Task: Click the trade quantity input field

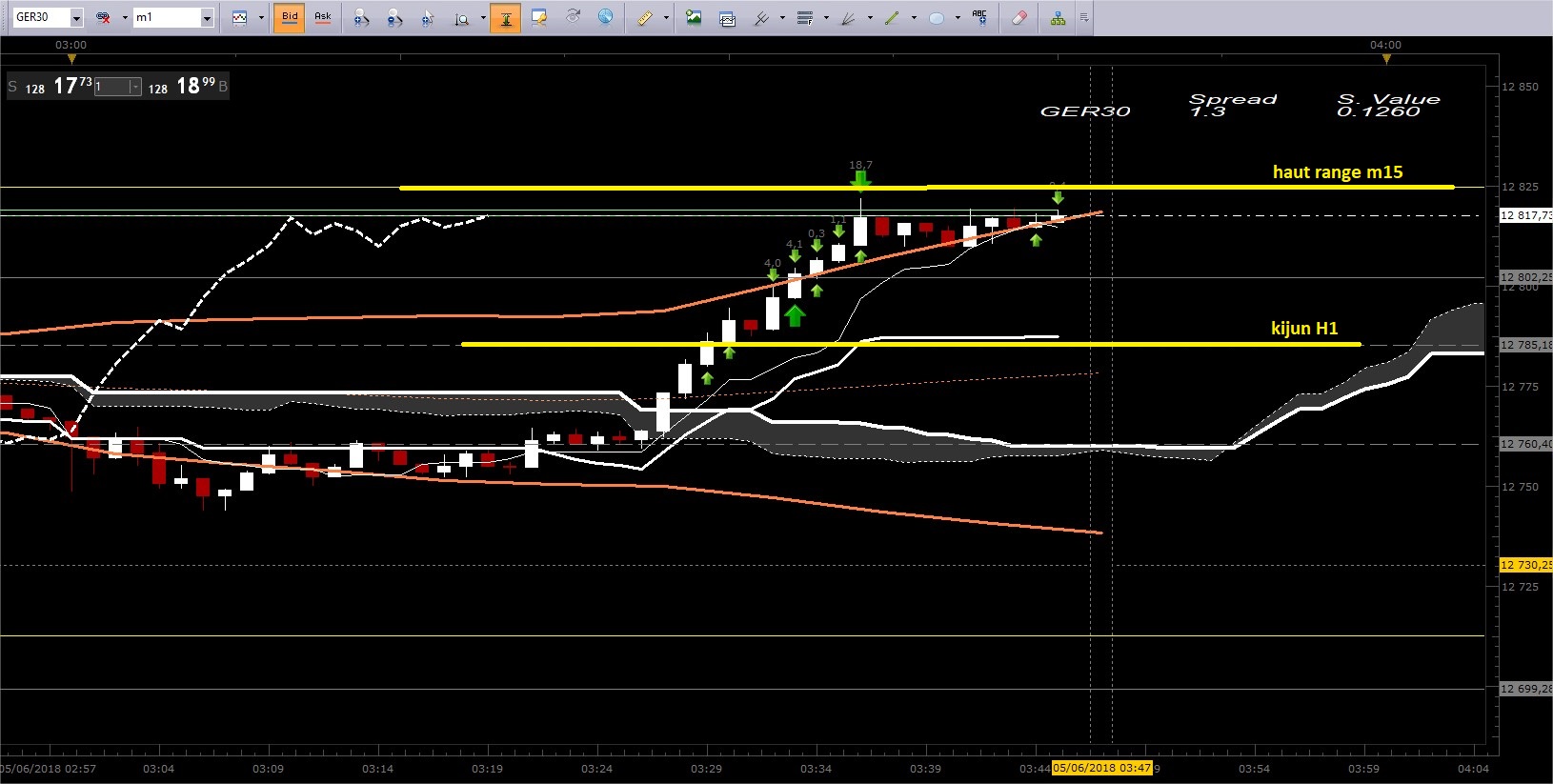Action: (111, 87)
